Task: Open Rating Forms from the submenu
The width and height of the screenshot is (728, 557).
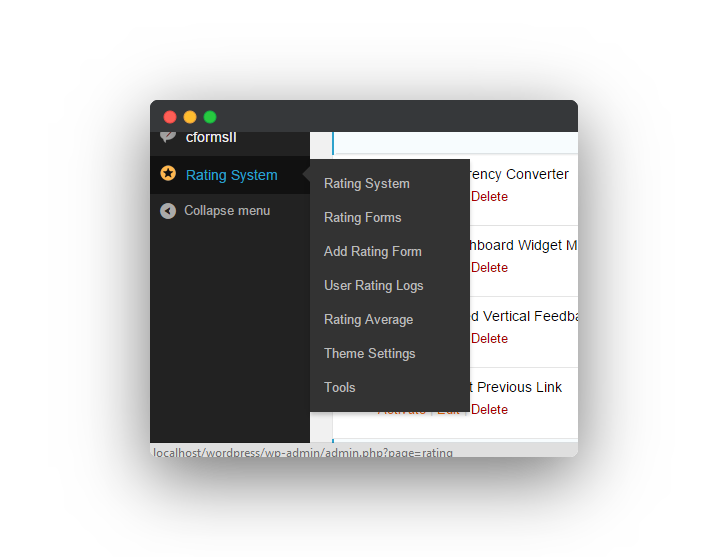Action: click(363, 218)
